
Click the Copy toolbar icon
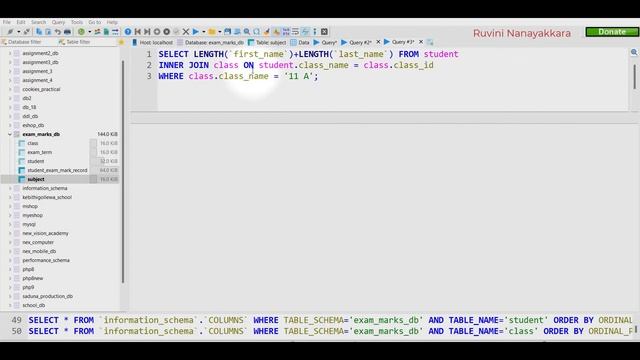coord(39,31)
